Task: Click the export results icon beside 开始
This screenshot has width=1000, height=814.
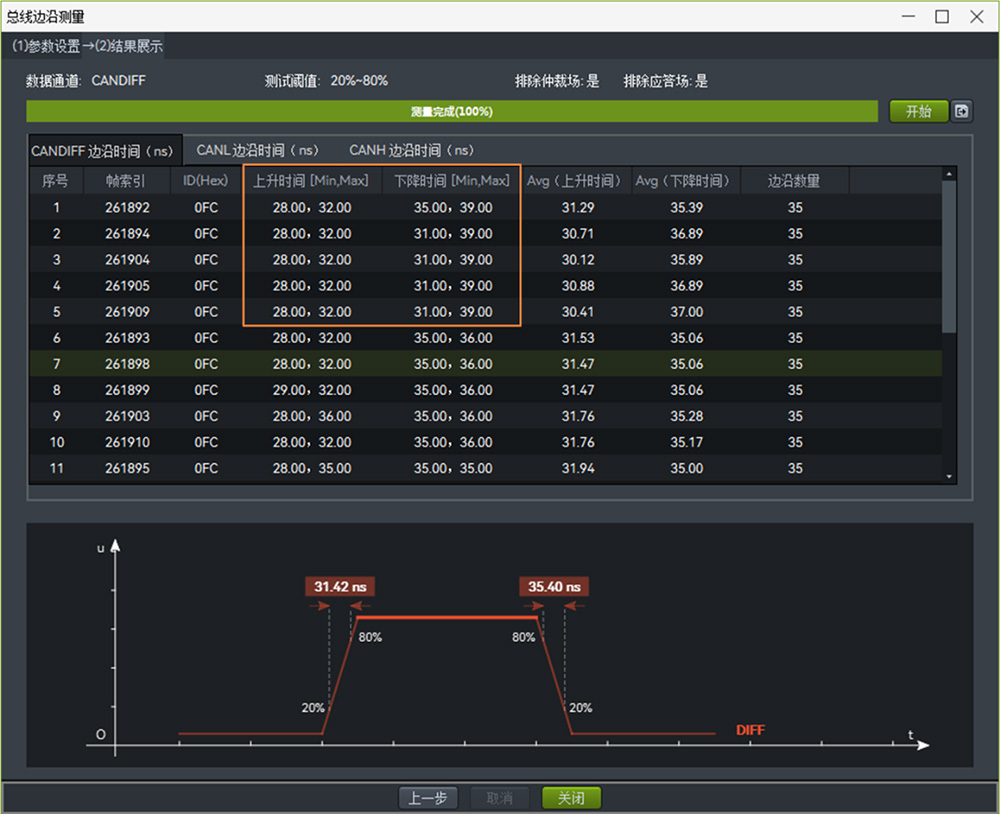Action: tap(962, 111)
